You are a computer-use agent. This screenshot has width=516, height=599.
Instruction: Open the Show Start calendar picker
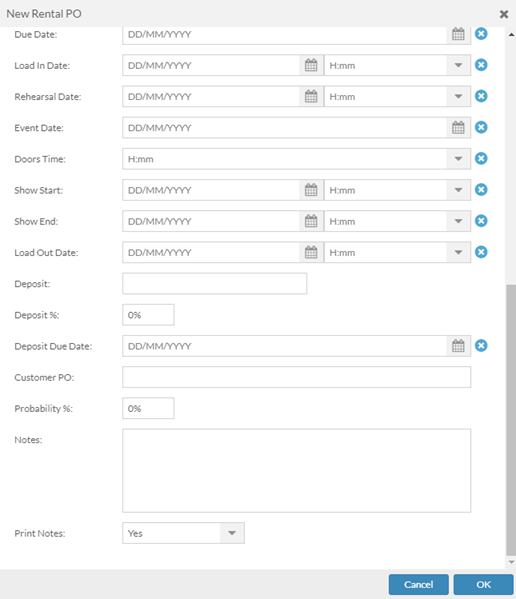pos(311,190)
